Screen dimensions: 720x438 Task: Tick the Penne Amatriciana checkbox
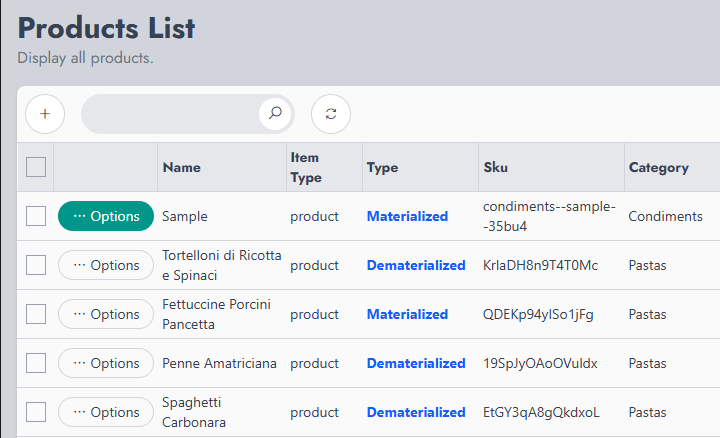pos(36,363)
